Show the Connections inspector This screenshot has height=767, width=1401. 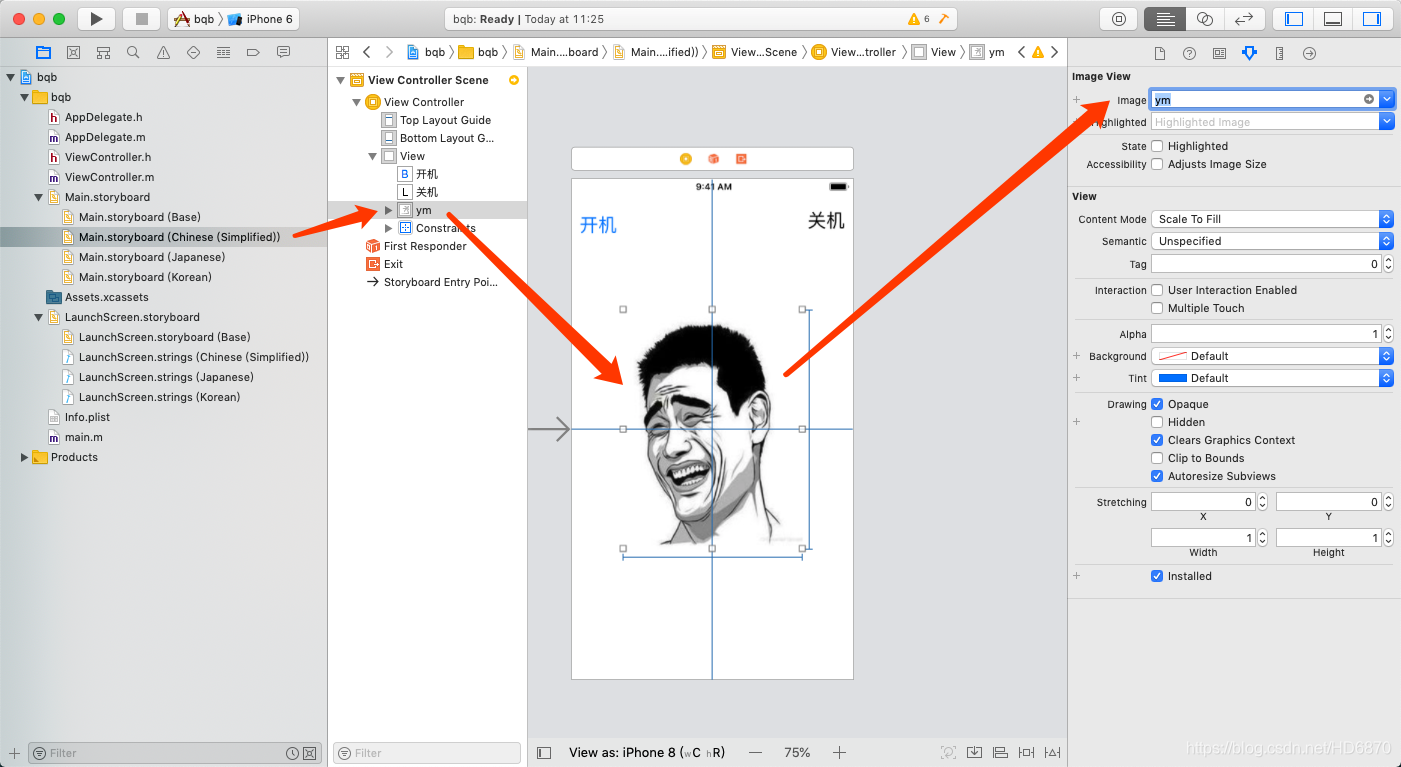(x=1309, y=53)
